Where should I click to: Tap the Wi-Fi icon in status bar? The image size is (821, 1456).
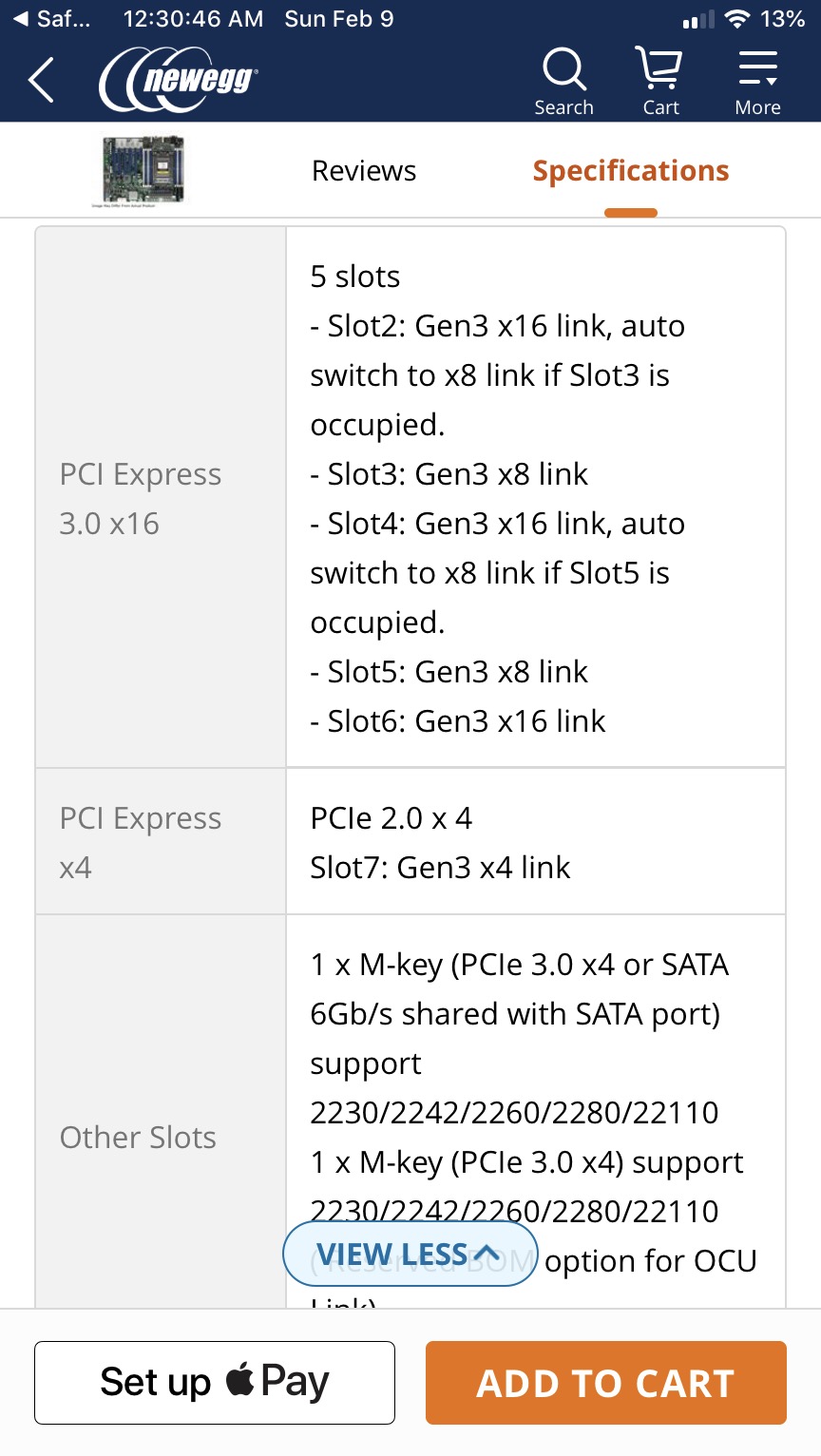pyautogui.click(x=736, y=19)
